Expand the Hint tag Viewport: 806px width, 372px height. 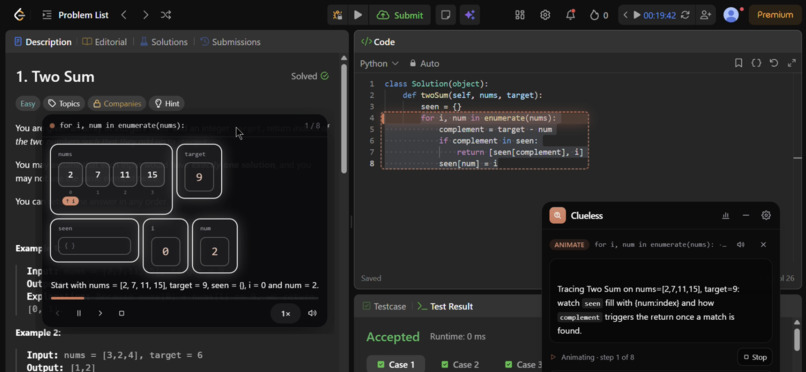tap(167, 104)
